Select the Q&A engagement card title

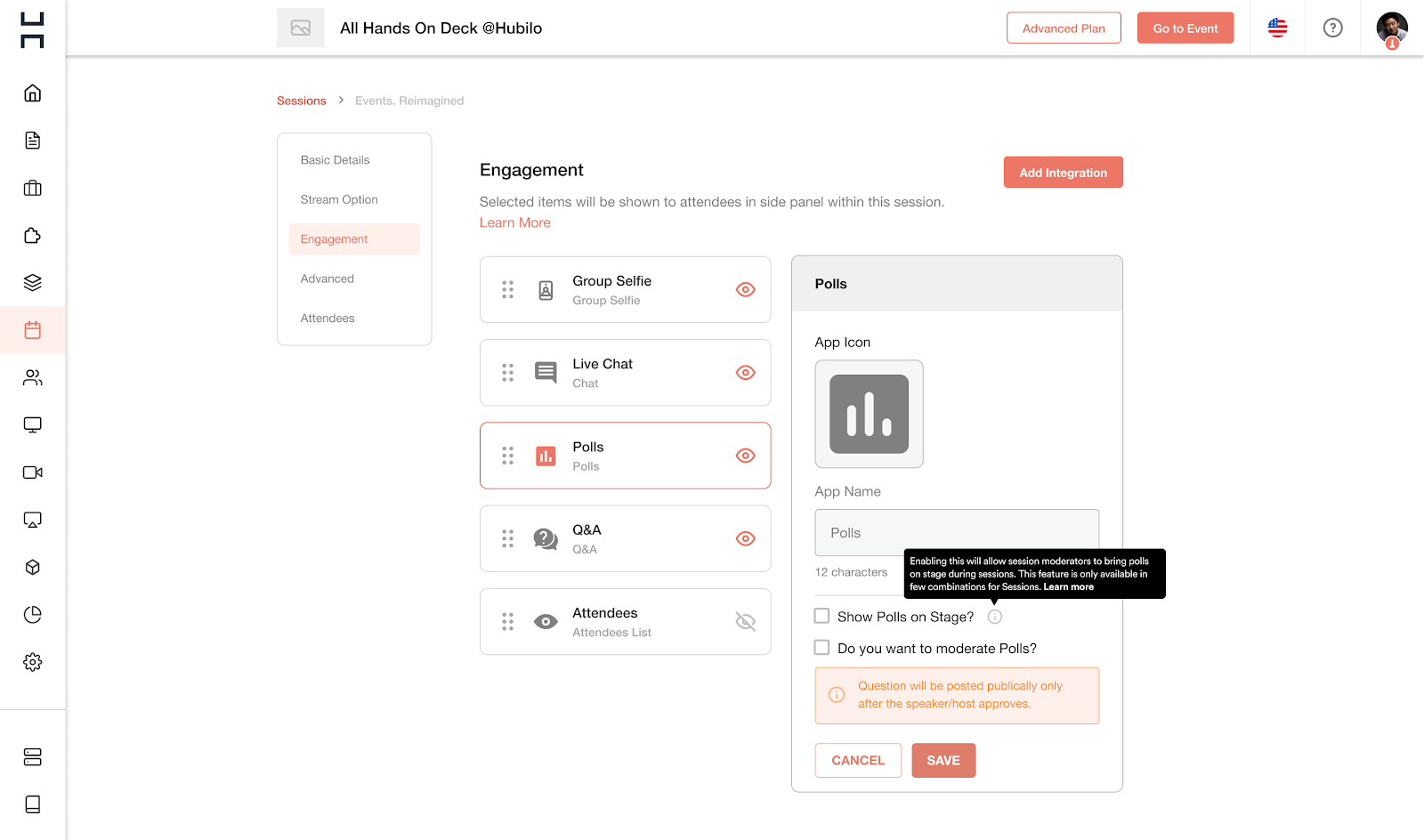point(587,530)
